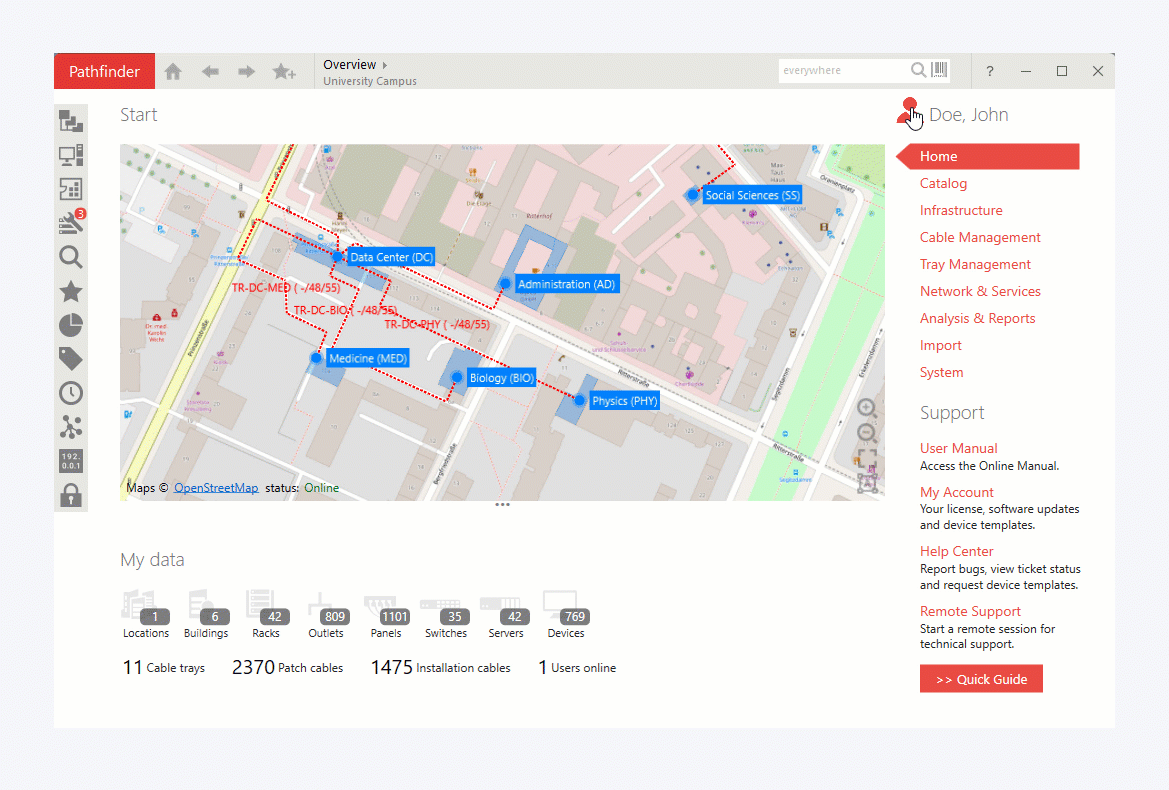The height and width of the screenshot is (790, 1169).
Task: Zoom in on the map
Action: tap(867, 408)
